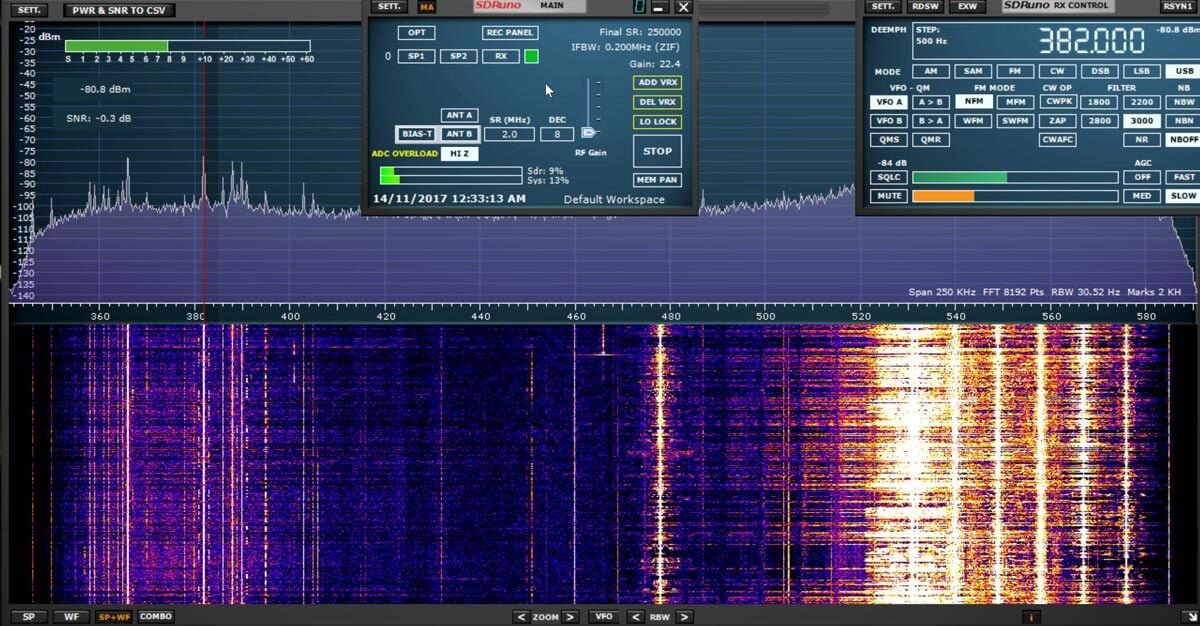Toggle LO LOCK
This screenshot has width=1200, height=626.
click(657, 122)
